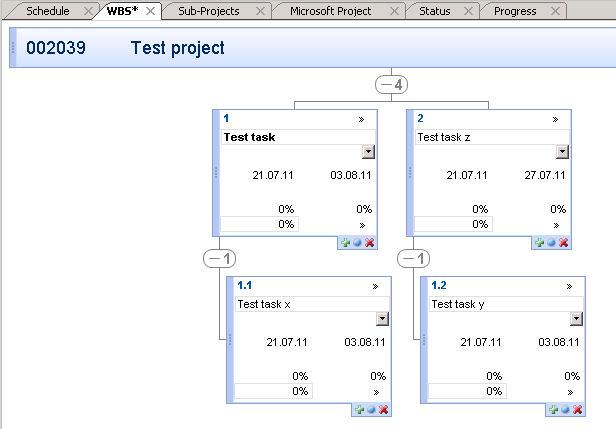Screen dimensions: 616x429
Task: Close the Progress tab
Action: pyautogui.click(x=556, y=11)
